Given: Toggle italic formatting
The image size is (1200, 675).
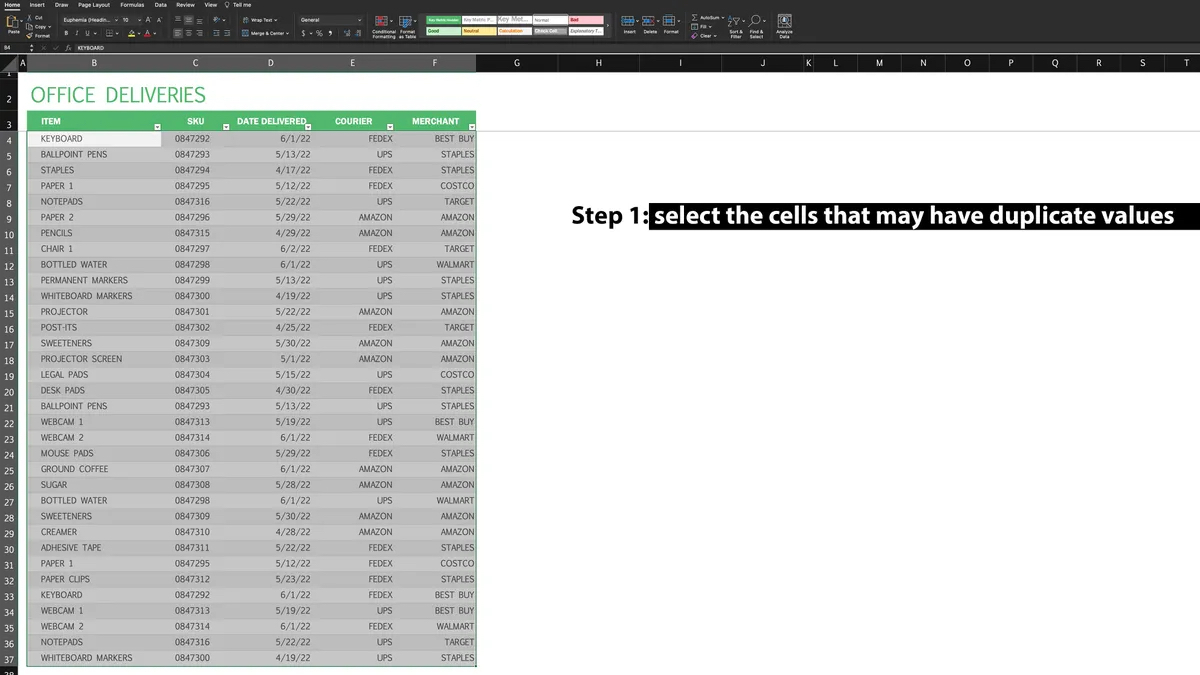Looking at the screenshot, I should coord(77,33).
